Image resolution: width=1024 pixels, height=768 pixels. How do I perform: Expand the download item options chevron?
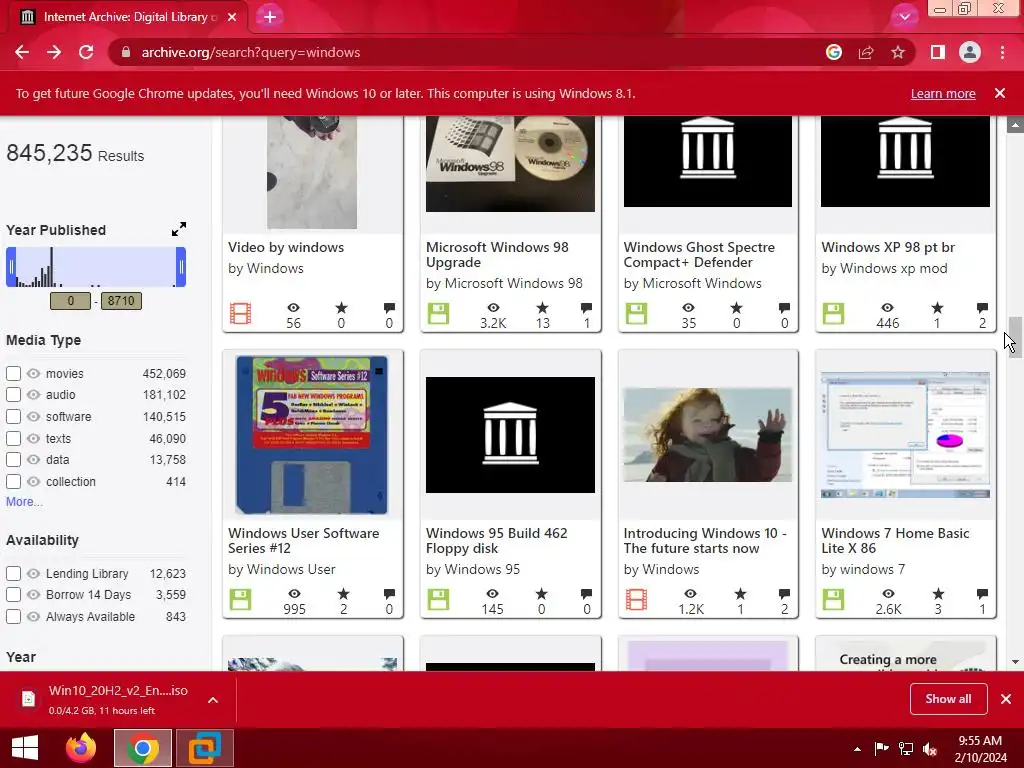point(213,699)
